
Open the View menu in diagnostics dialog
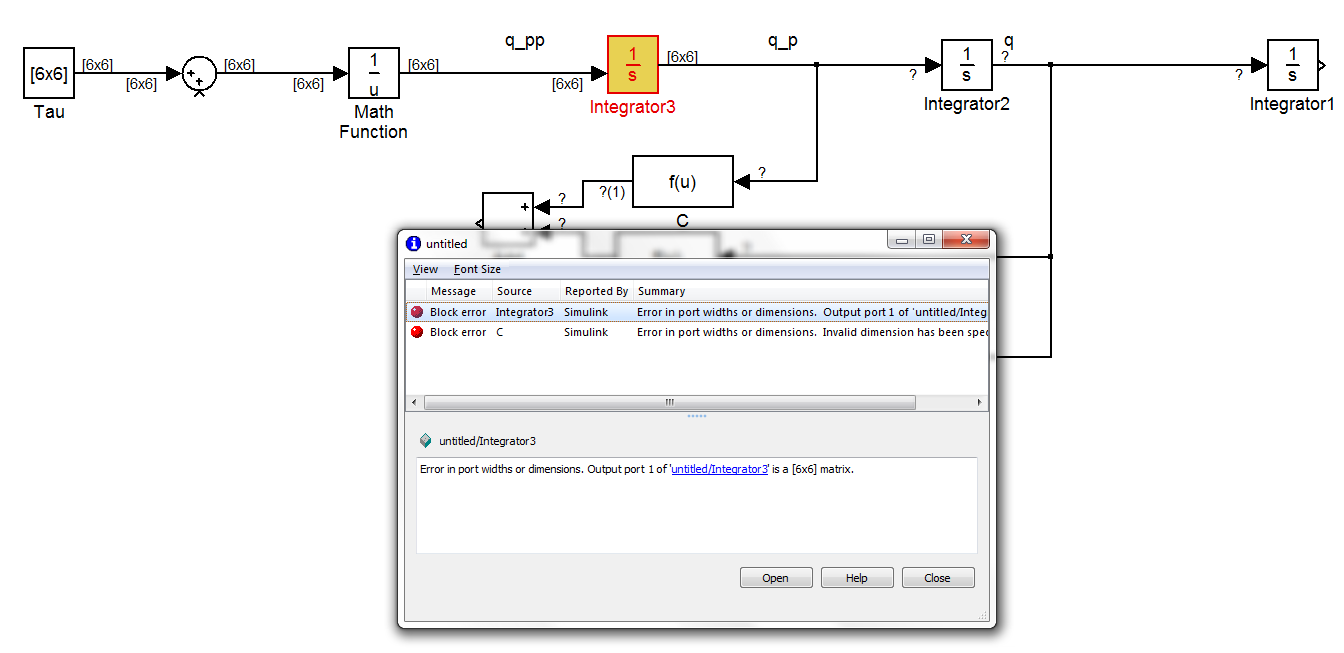[x=425, y=269]
